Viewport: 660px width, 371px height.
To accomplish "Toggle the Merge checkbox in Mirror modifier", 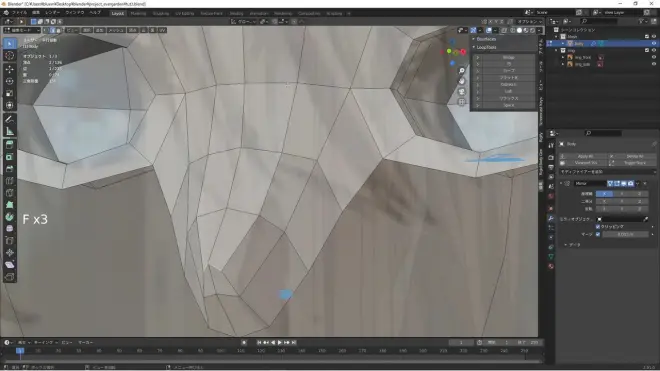I will [598, 234].
